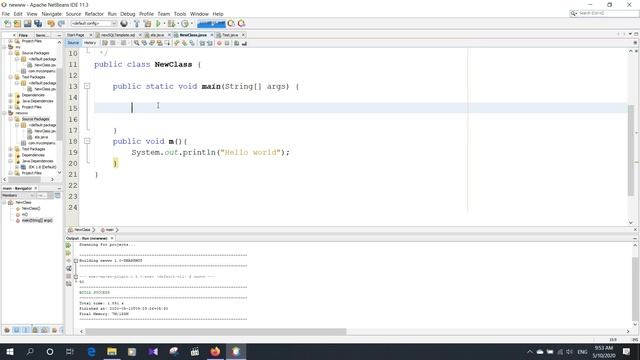
Task: Click the Build Project hammer icon
Action: (x=137, y=24)
